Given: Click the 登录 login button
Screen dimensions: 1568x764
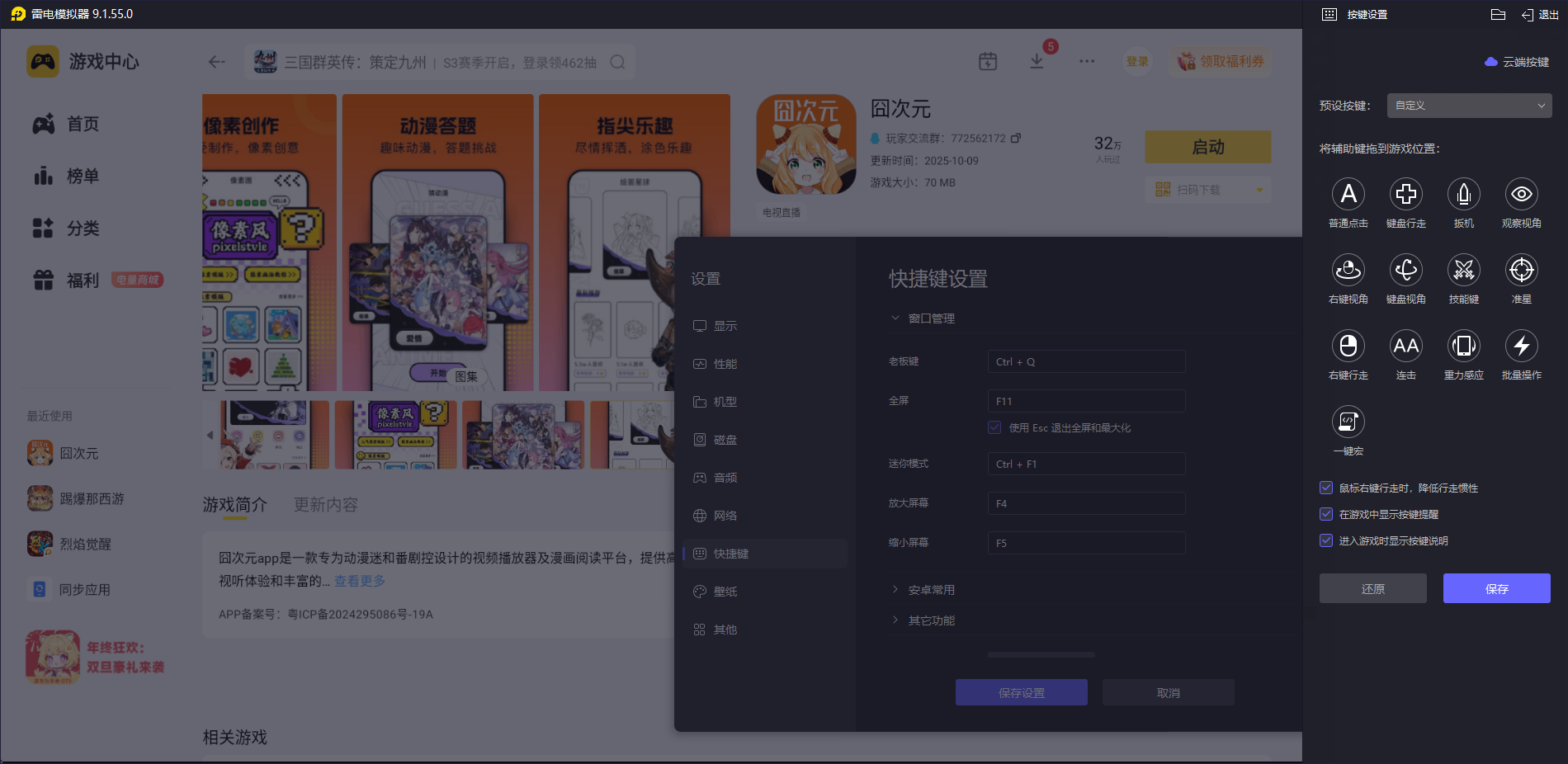Looking at the screenshot, I should pos(1137,61).
